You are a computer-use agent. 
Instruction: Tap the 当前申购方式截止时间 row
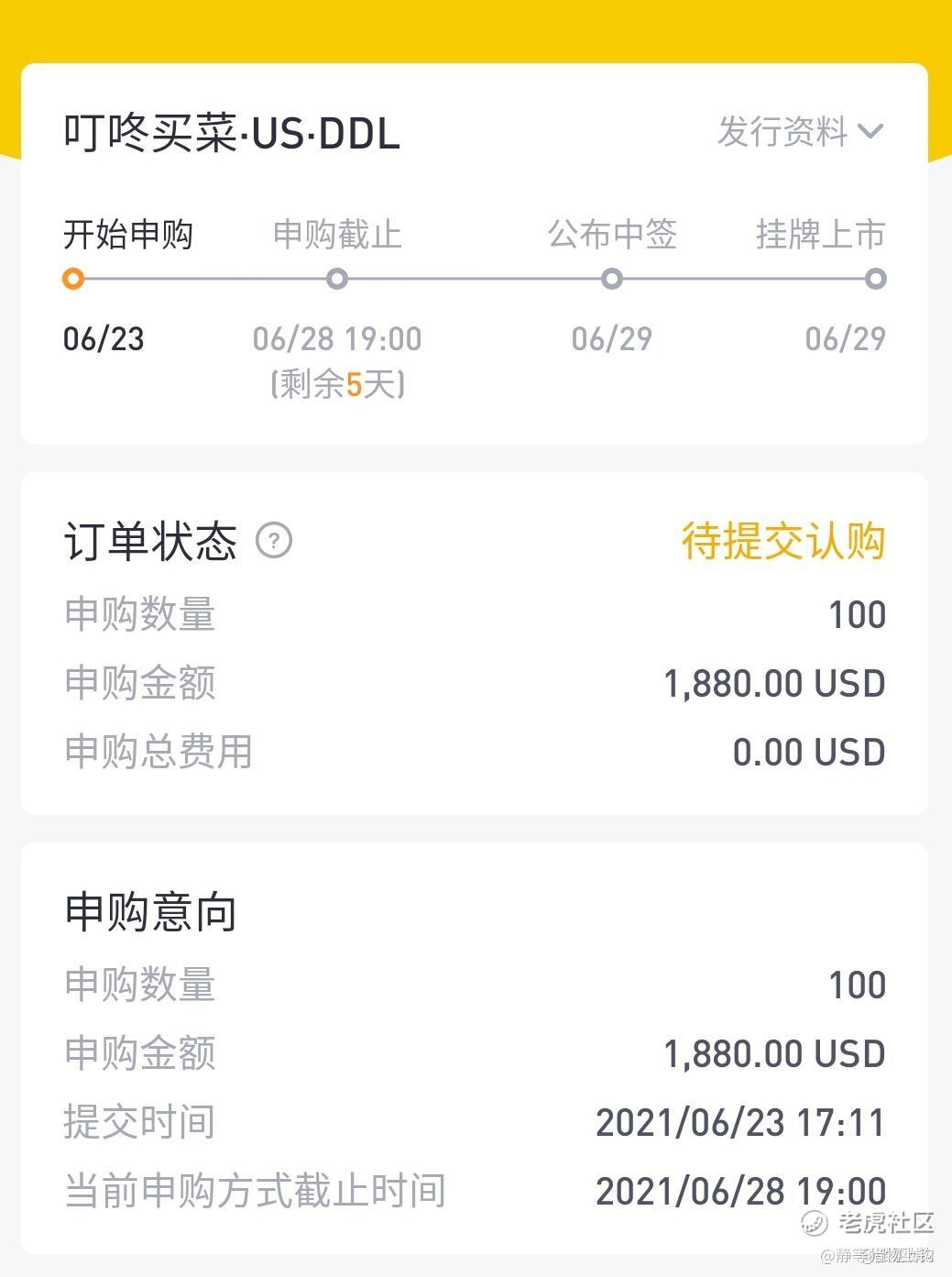(x=475, y=1191)
